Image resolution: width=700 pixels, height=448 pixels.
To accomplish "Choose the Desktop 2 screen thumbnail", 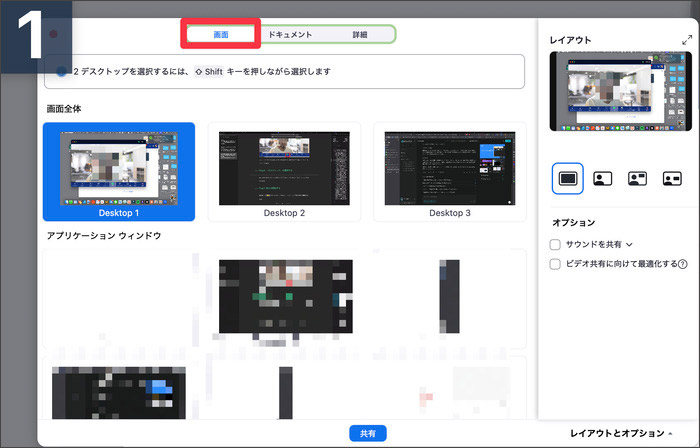I will (284, 172).
